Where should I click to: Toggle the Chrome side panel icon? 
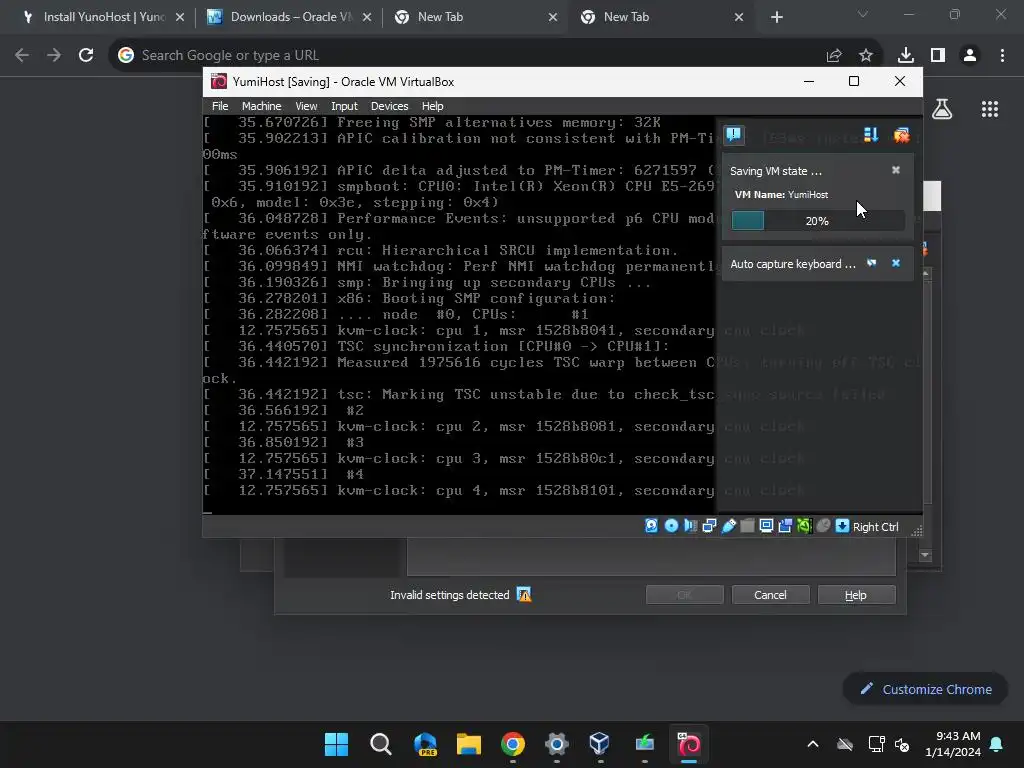(x=938, y=56)
